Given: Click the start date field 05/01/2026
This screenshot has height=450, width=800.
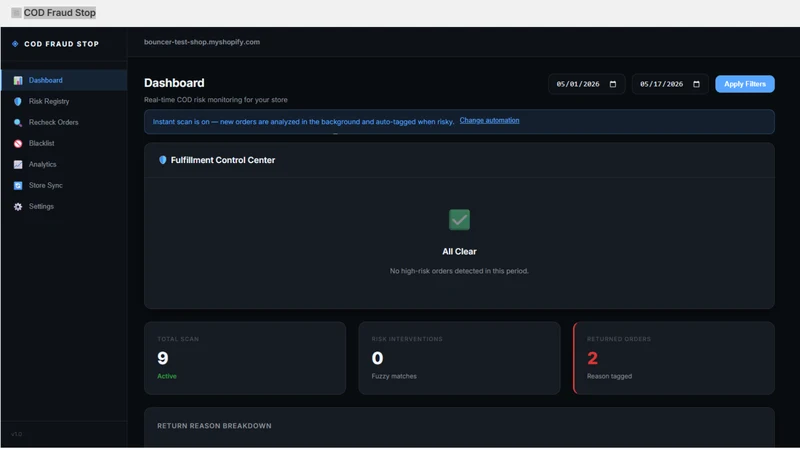Looking at the screenshot, I should (586, 84).
